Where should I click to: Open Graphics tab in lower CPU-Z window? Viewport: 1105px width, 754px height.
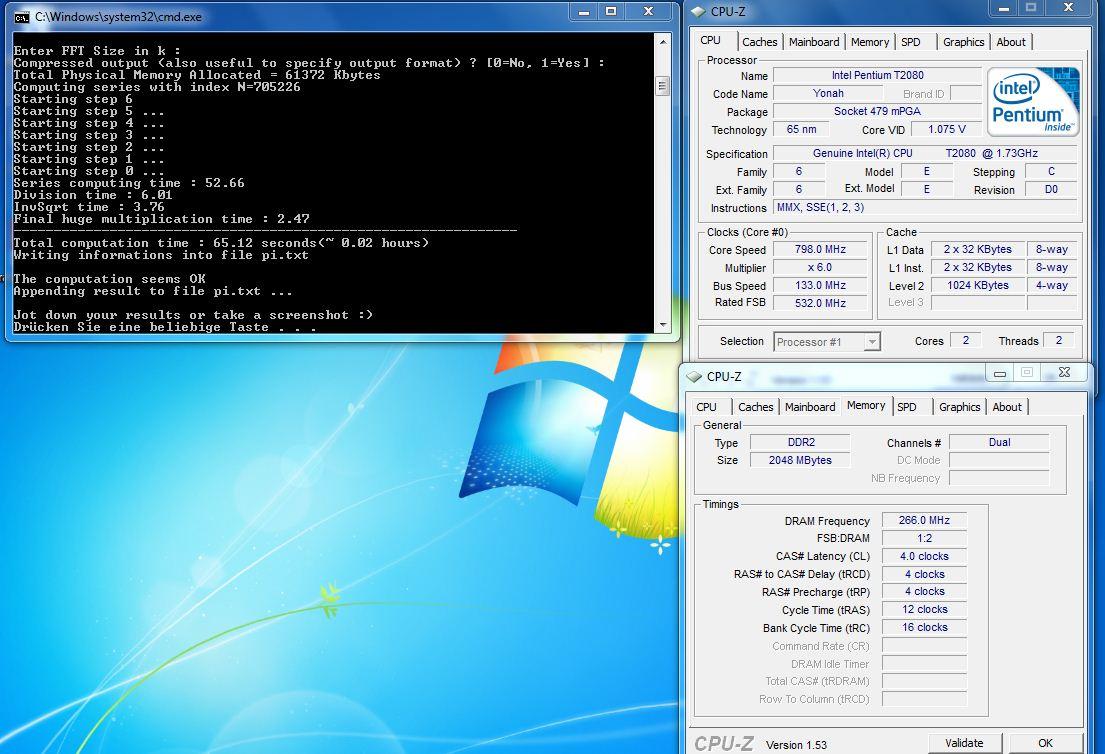pyautogui.click(x=959, y=407)
